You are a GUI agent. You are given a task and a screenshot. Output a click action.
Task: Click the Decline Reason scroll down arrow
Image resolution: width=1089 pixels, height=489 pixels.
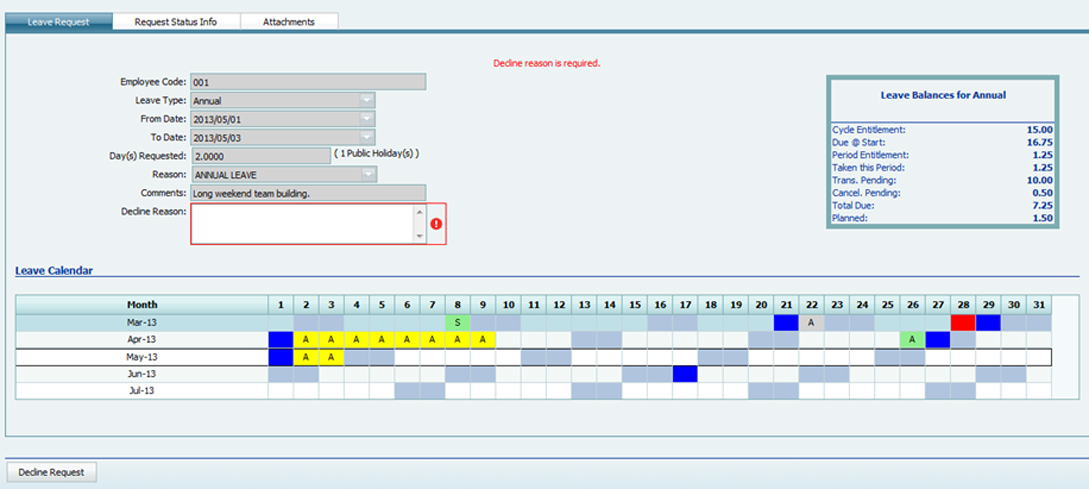419,236
